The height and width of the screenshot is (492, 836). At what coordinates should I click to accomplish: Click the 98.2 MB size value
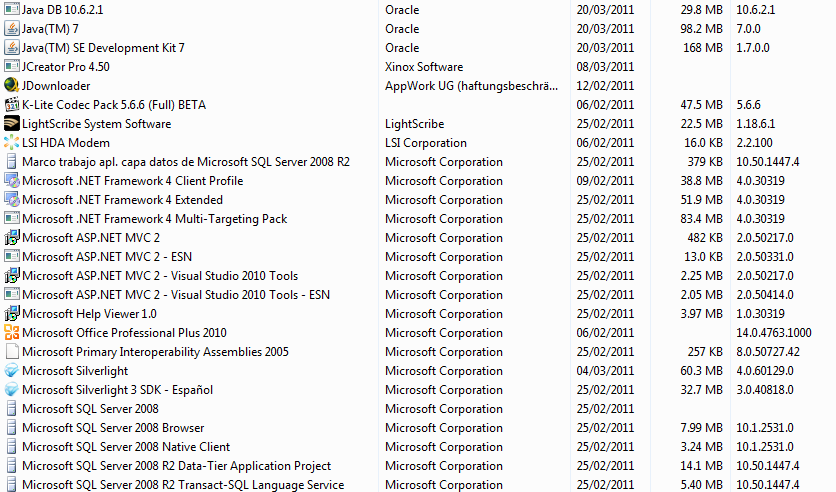pos(701,29)
